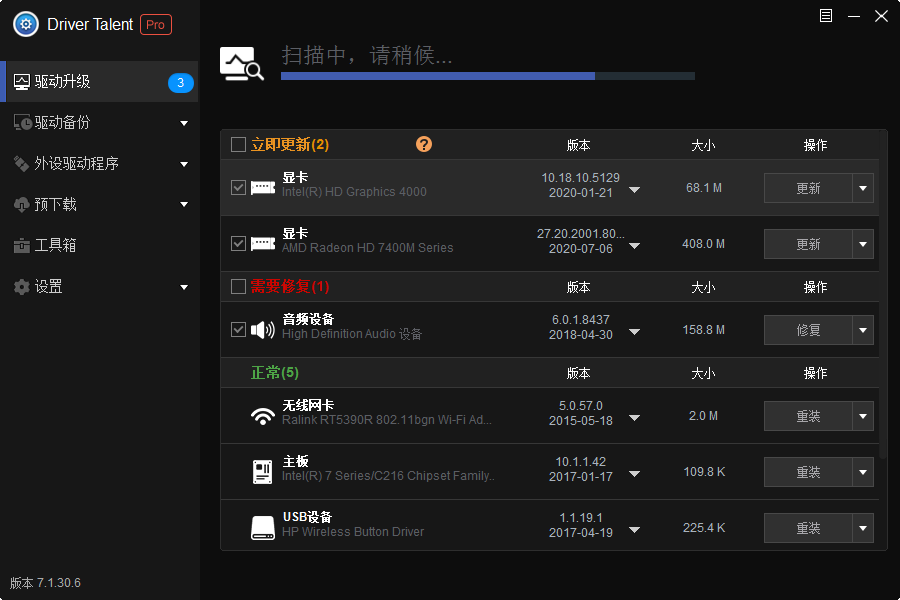900x600 pixels.
Task: Toggle the 需要修复(1) select-all checkbox
Action: [238, 286]
